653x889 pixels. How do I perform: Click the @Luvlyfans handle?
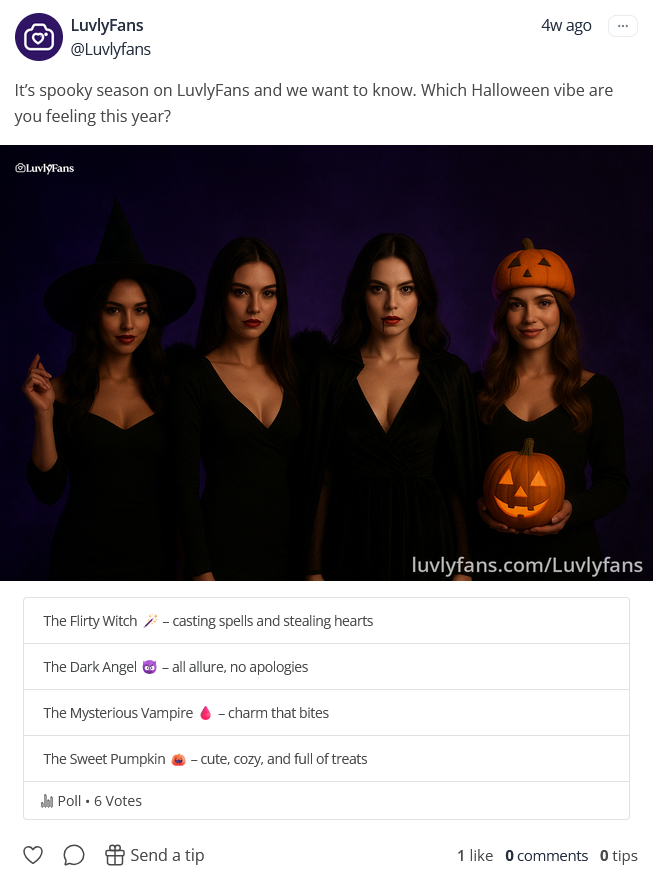111,49
